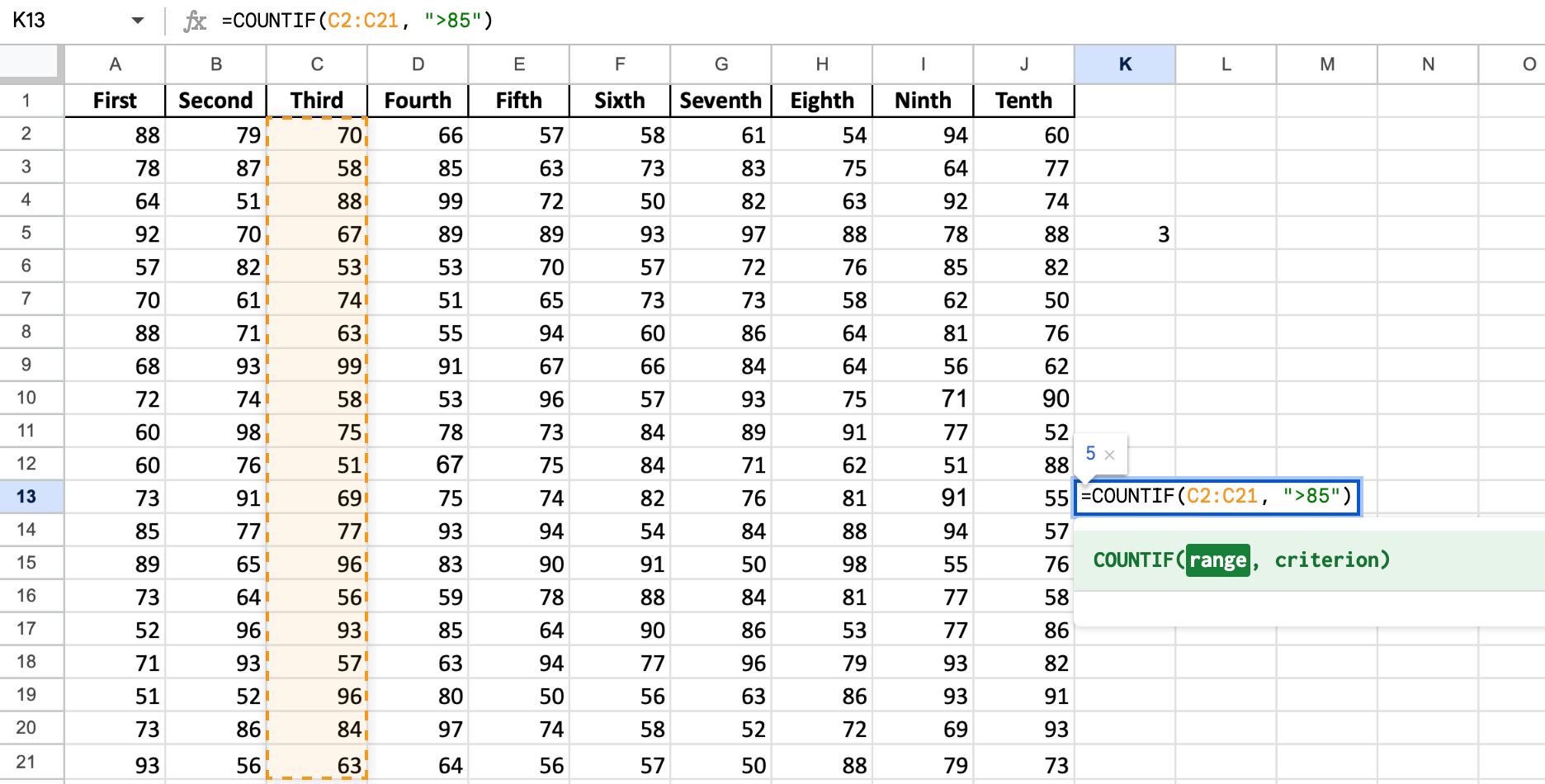Screen dimensions: 1545x784
Task: Click the 'Seventh' header cell
Action: (721, 101)
